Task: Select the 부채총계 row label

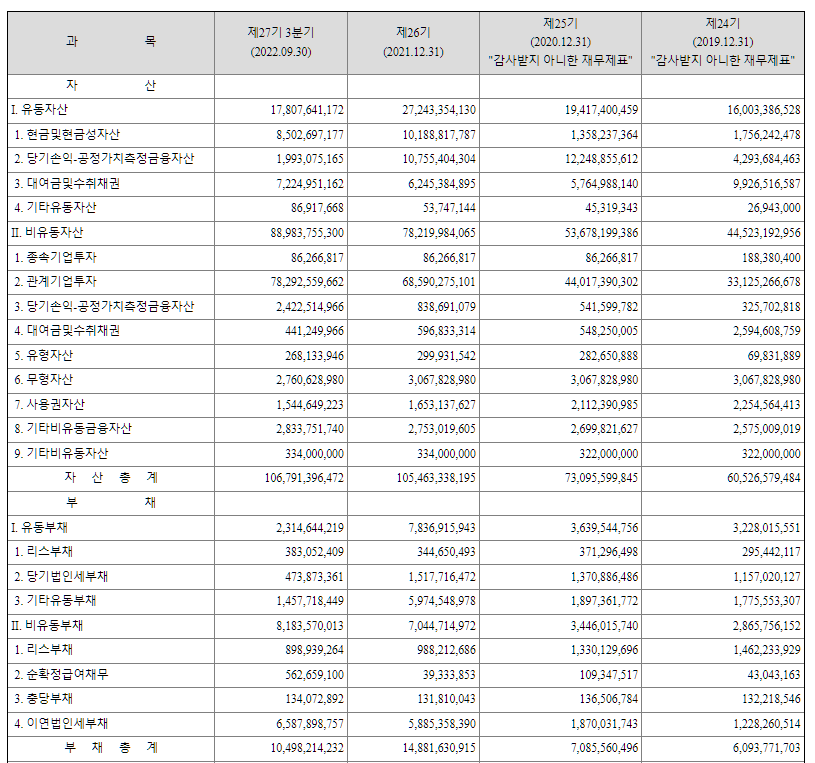Action: pyautogui.click(x=111, y=747)
